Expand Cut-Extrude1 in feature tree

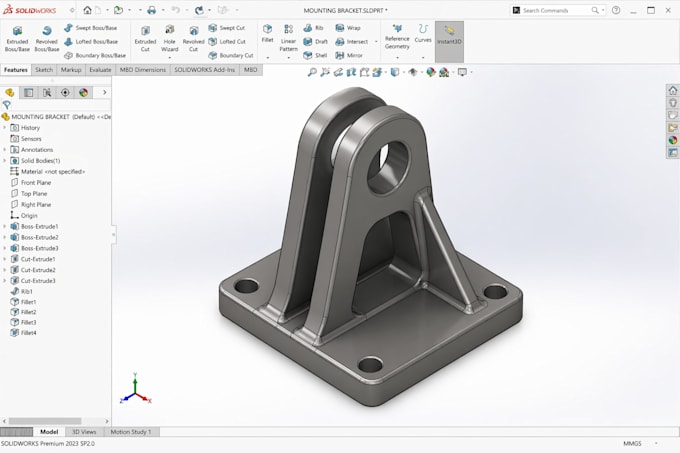(x=5, y=259)
